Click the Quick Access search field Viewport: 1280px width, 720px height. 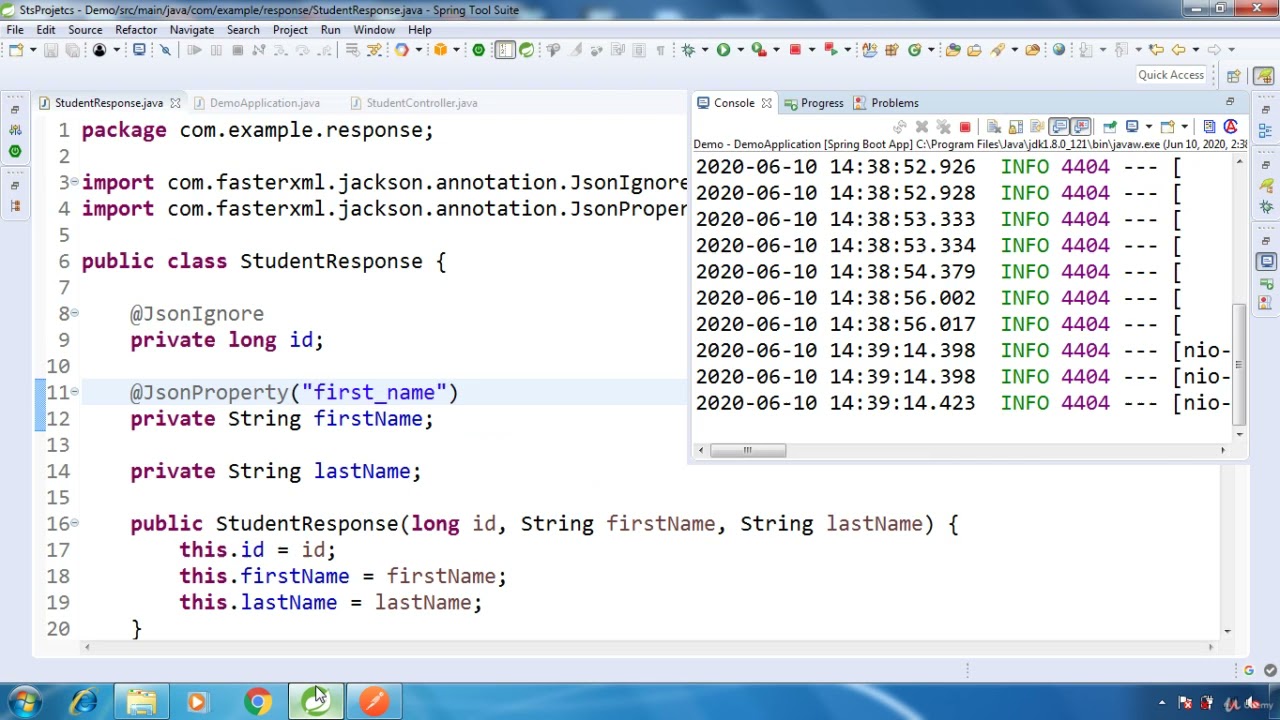click(1171, 75)
